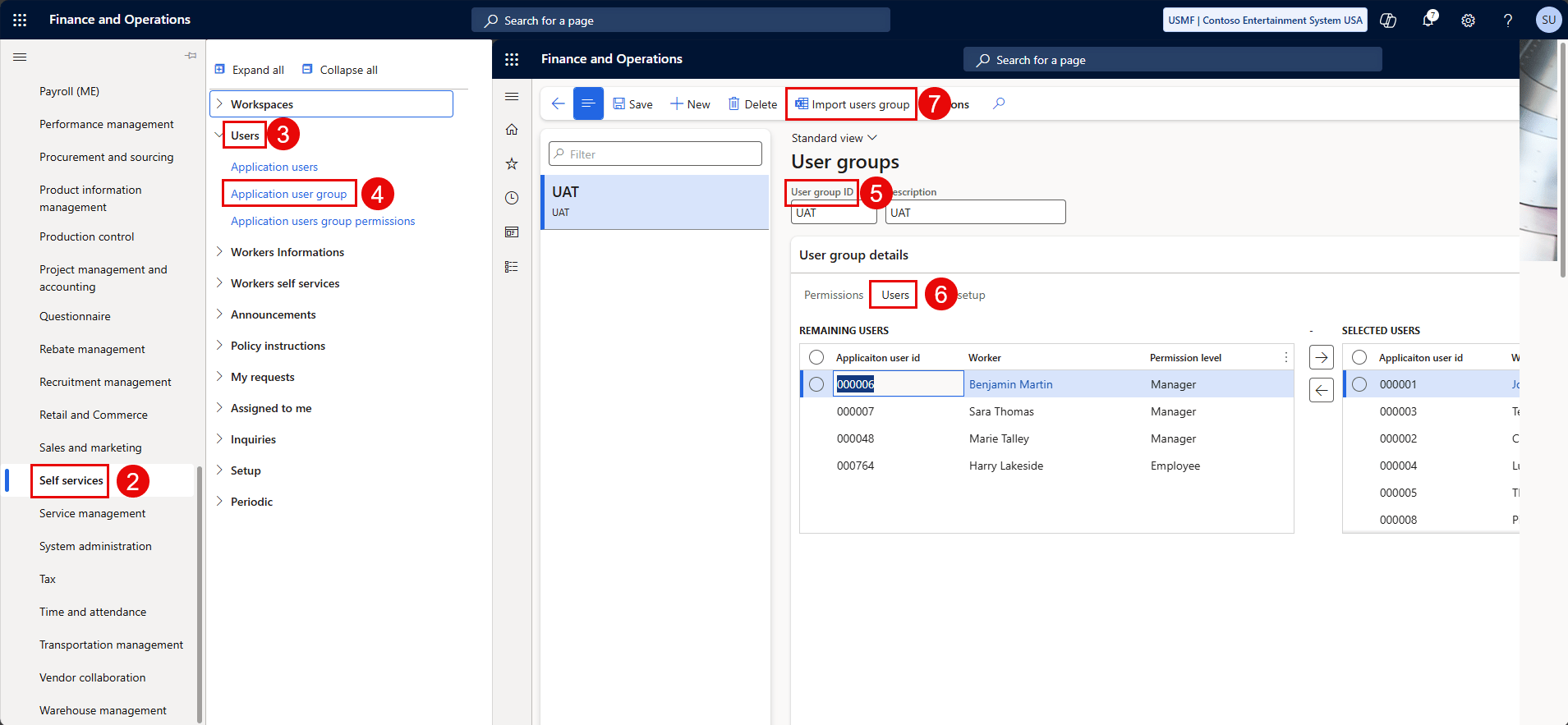Screen dimensions: 1568x725
Task: Select the 000001 row radio button
Action: click(x=1359, y=384)
